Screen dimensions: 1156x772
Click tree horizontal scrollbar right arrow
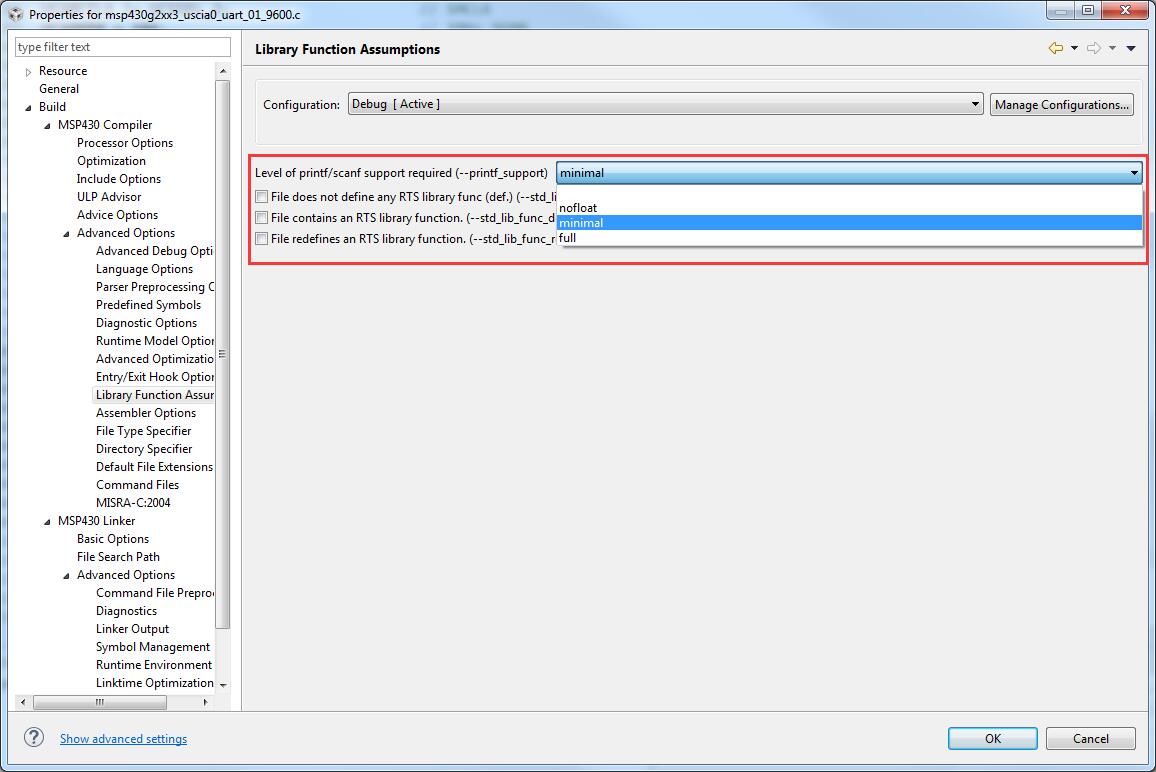pyautogui.click(x=205, y=702)
